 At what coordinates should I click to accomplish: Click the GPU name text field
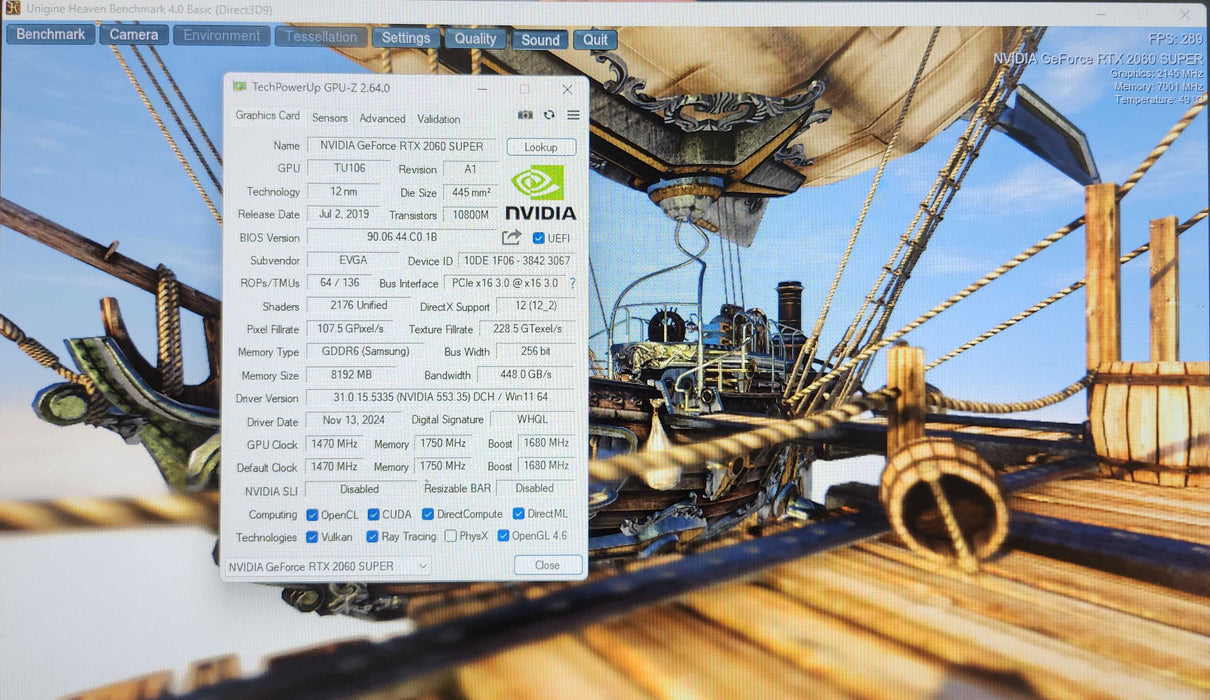(402, 146)
